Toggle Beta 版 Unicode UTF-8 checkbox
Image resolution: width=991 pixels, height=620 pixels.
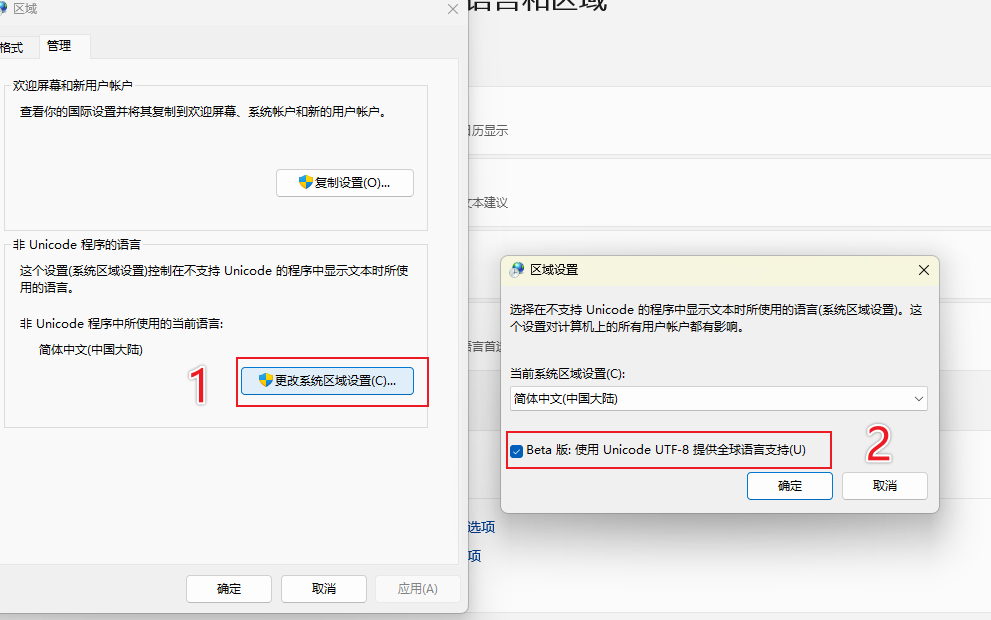(517, 451)
